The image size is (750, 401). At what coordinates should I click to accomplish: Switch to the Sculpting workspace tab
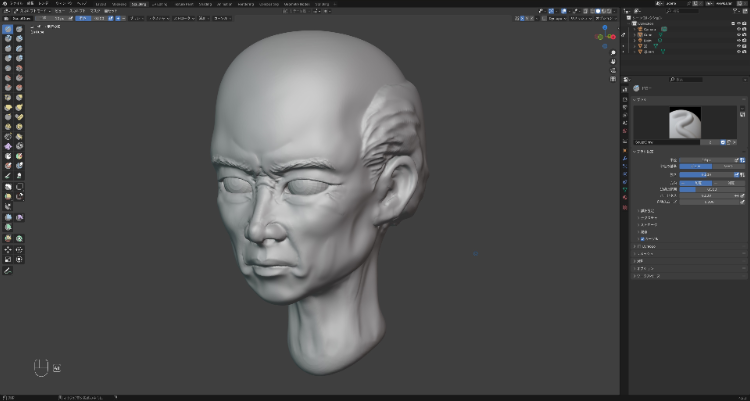click(139, 4)
